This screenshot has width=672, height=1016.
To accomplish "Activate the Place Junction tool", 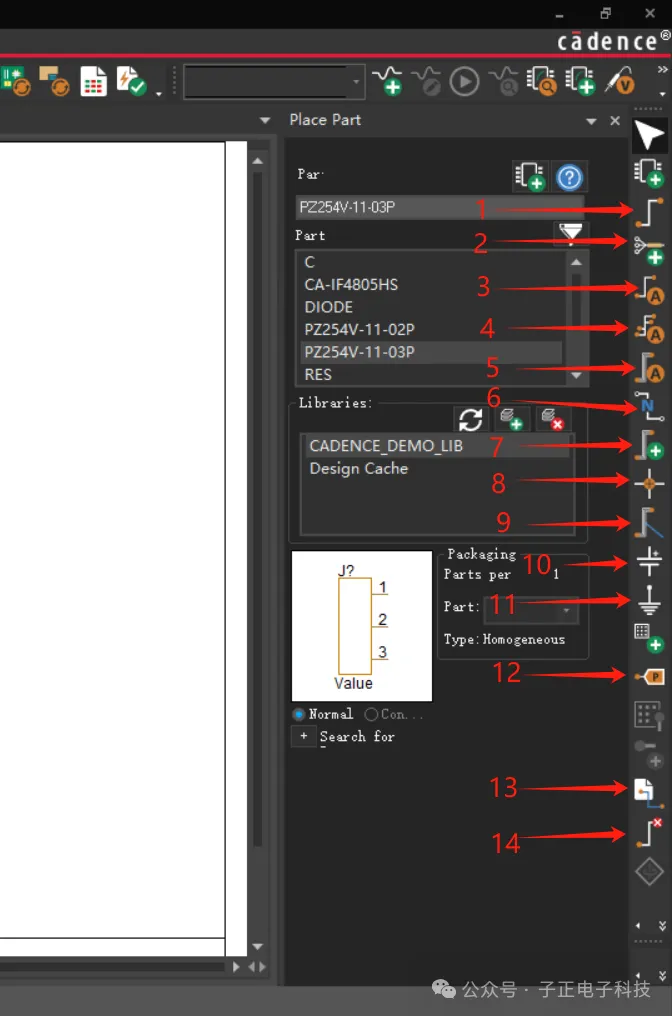I will (649, 483).
